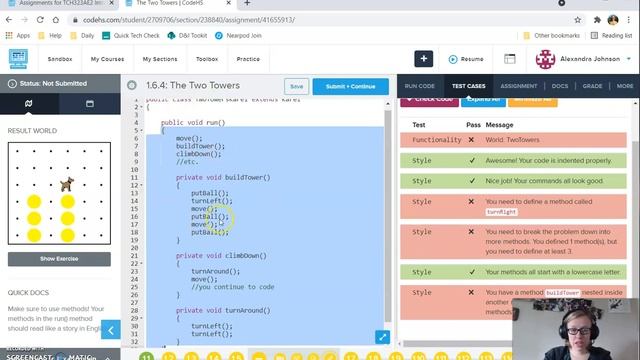Click the buildTower(); call on line 7
This screenshot has height=360, width=640.
tap(200, 146)
